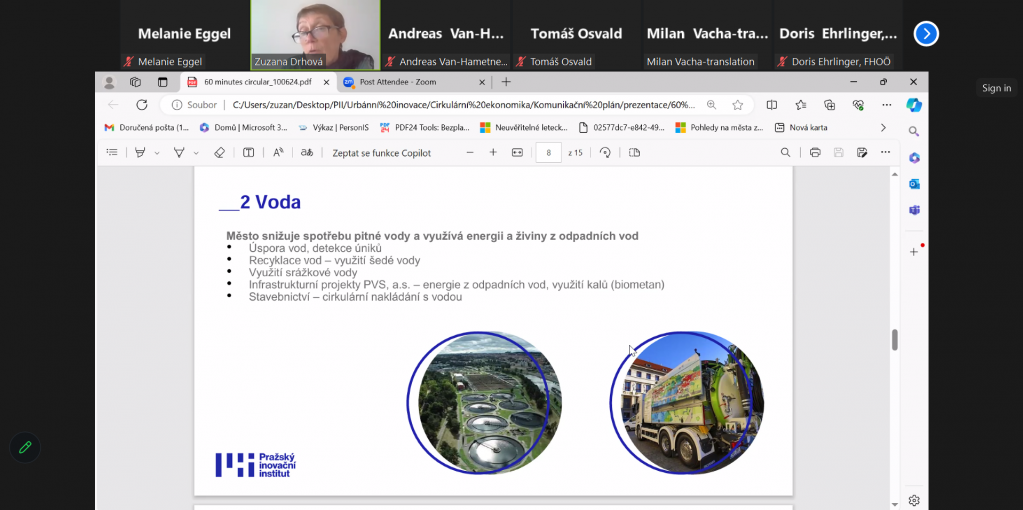Open Výkaz PersonIS bookmark
The height and width of the screenshot is (510, 1023).
[x=333, y=128]
